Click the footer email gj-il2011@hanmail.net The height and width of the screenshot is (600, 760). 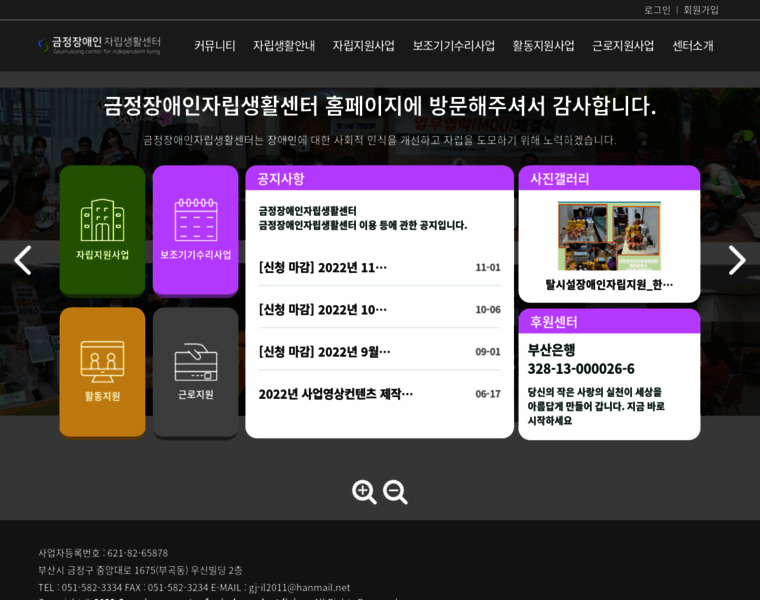click(299, 588)
